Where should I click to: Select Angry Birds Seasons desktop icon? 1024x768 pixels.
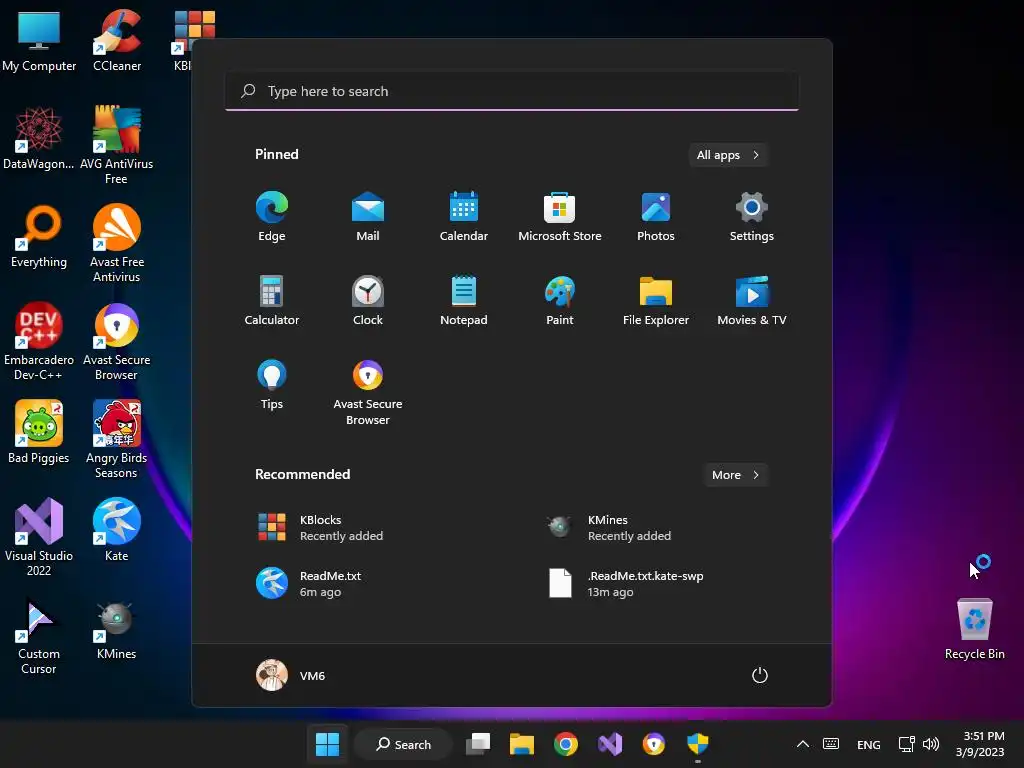[x=117, y=440]
